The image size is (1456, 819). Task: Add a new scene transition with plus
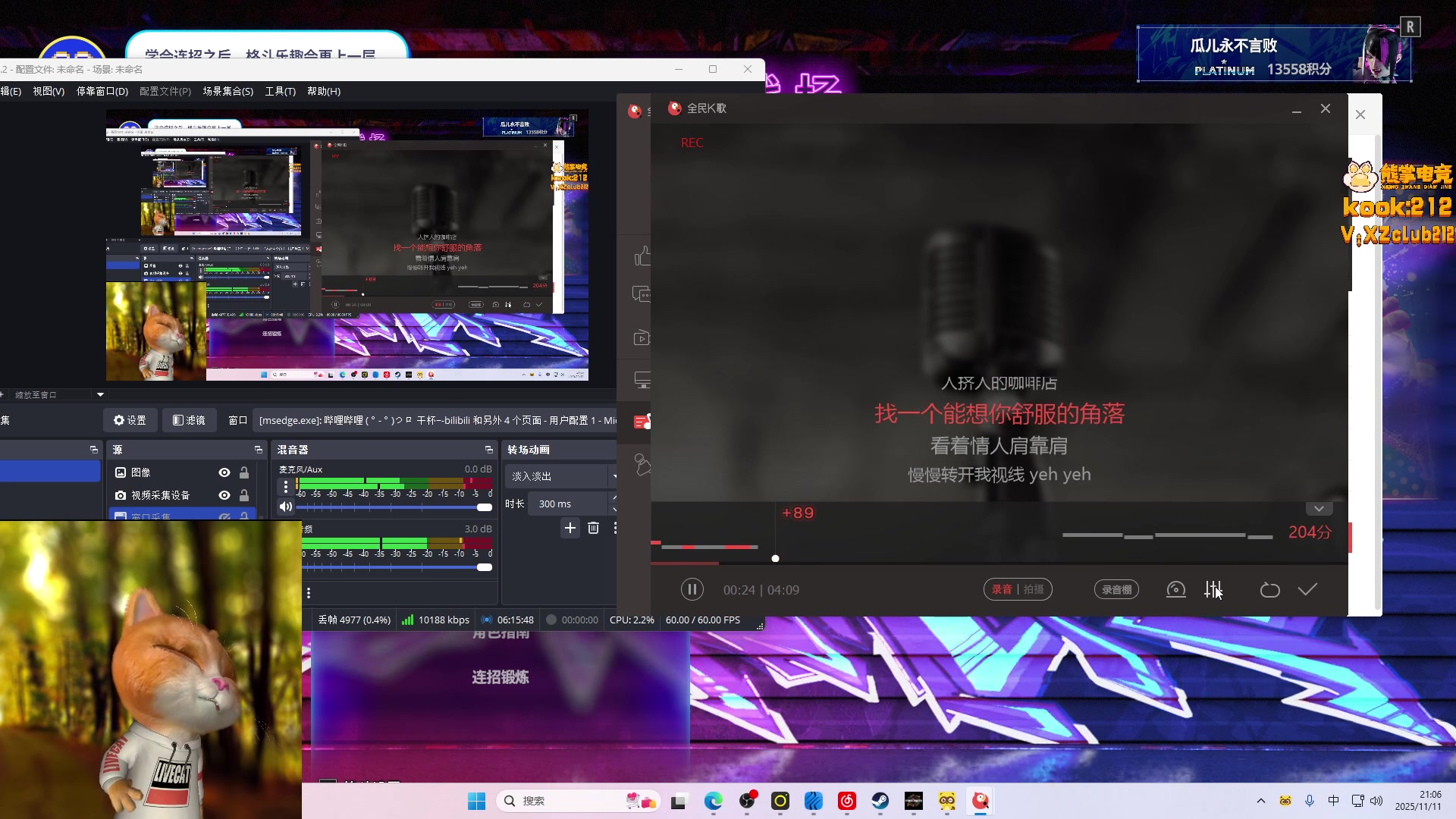[x=570, y=528]
